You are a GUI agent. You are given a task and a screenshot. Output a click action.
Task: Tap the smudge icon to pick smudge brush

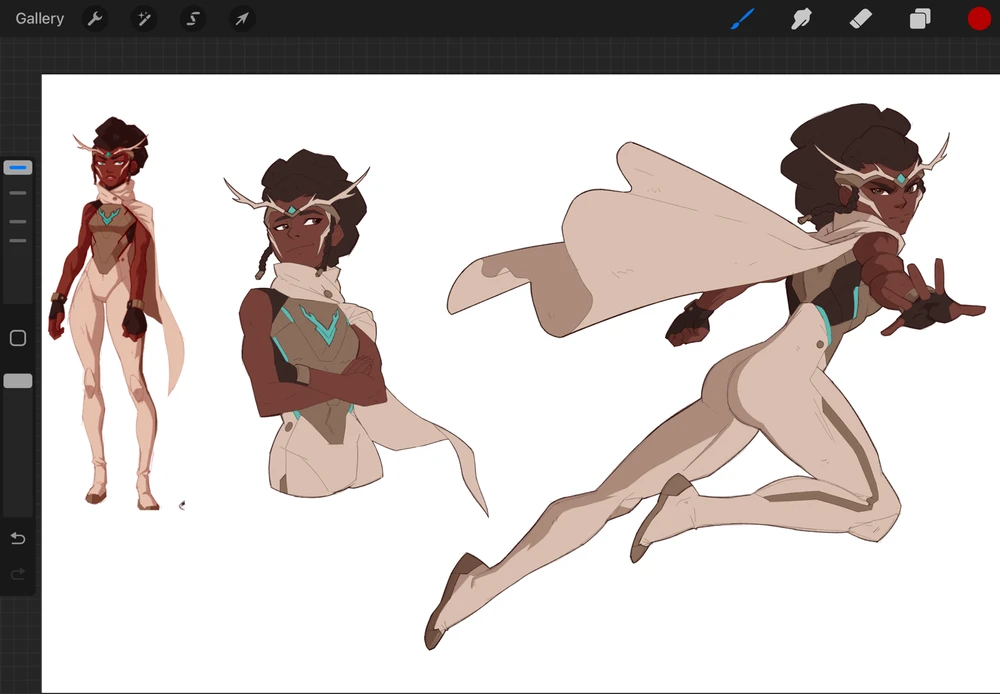coord(801,18)
